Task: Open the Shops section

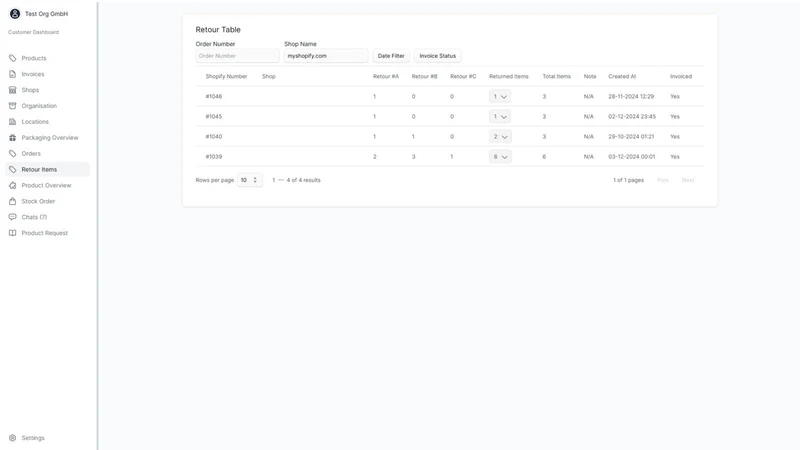Action: (47, 90)
